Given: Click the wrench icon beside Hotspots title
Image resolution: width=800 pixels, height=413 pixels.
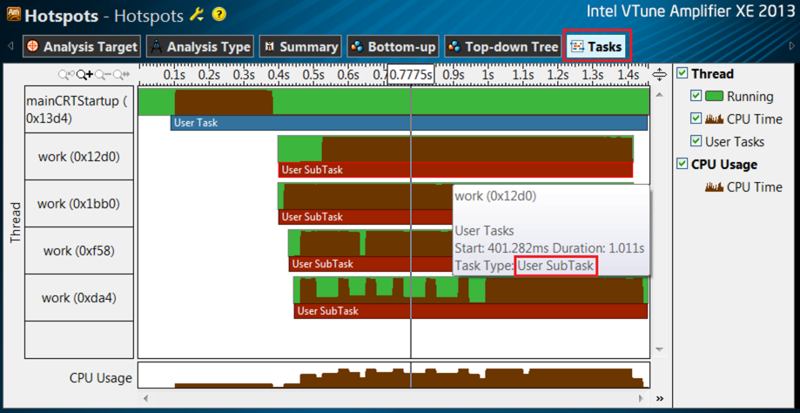Looking at the screenshot, I should [x=196, y=15].
